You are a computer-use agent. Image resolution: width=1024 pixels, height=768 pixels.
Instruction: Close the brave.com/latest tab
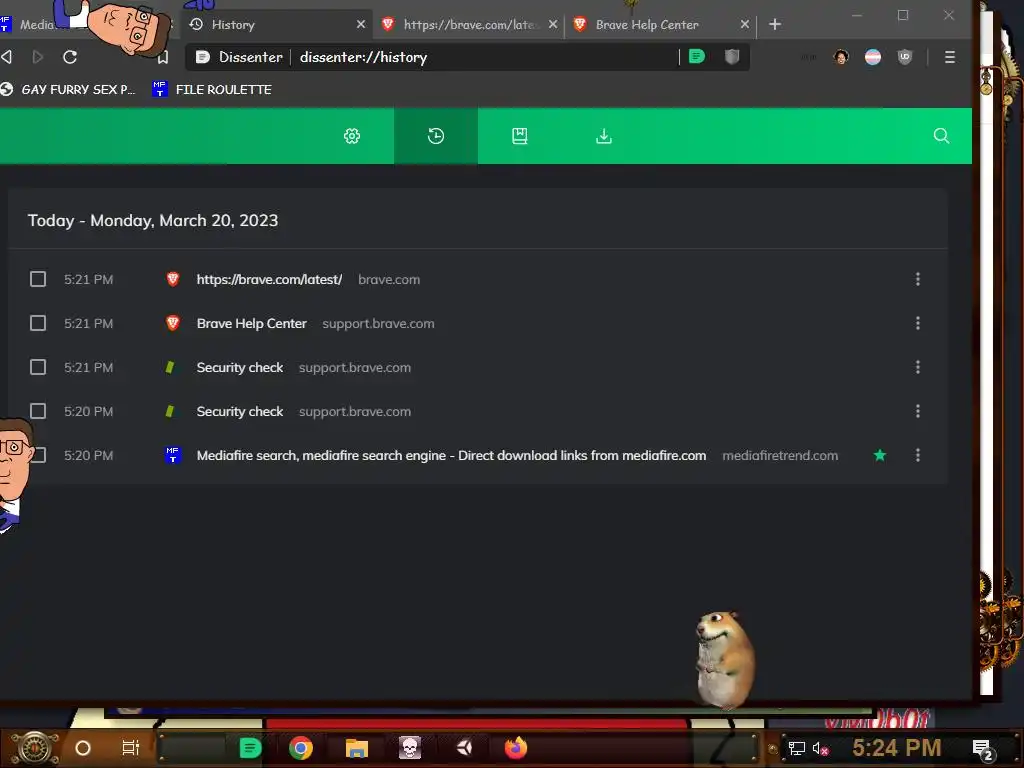pyautogui.click(x=552, y=24)
